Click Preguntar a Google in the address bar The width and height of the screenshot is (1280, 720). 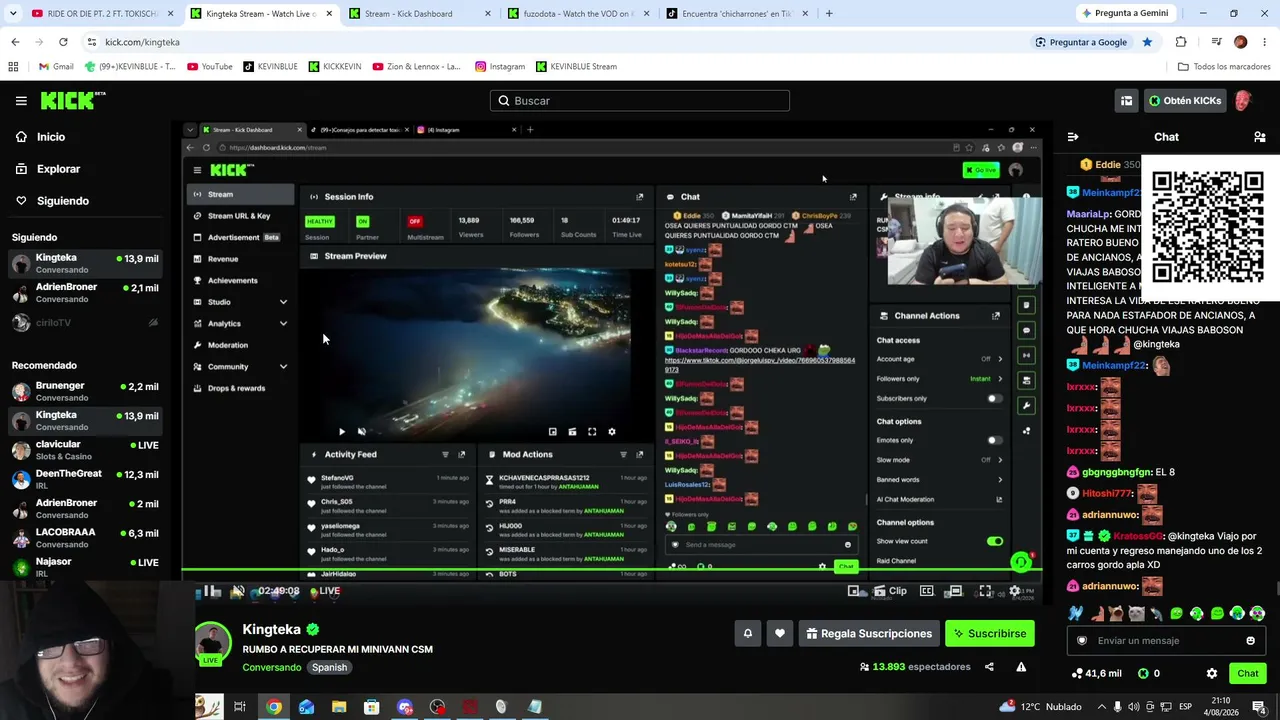click(1081, 42)
